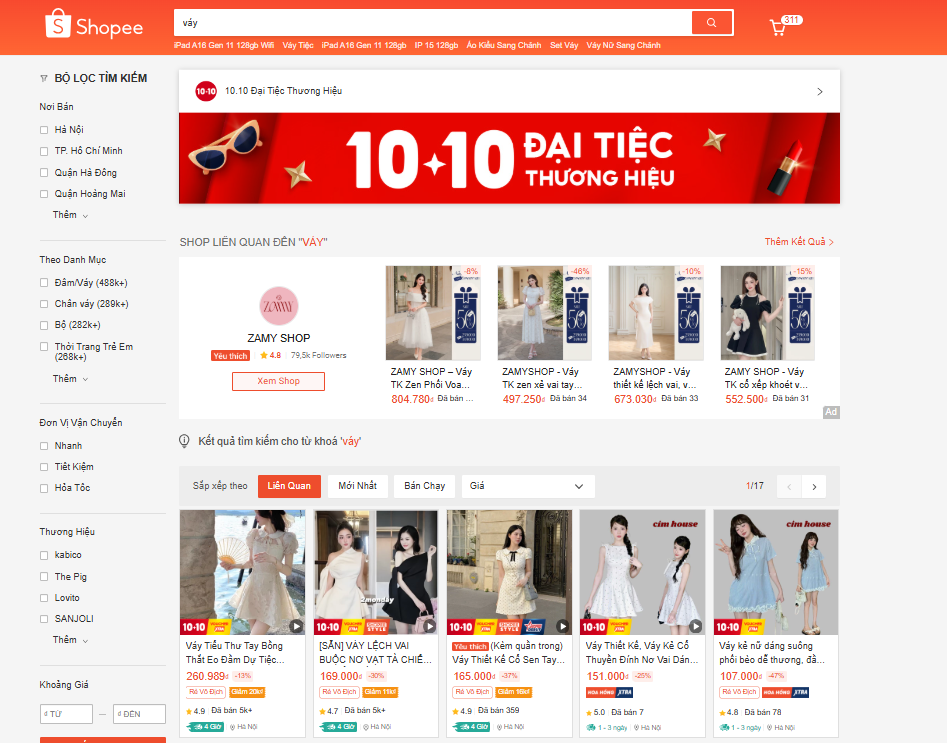947x743 pixels.
Task: Open the Giá price sort dropdown
Action: (x=528, y=486)
